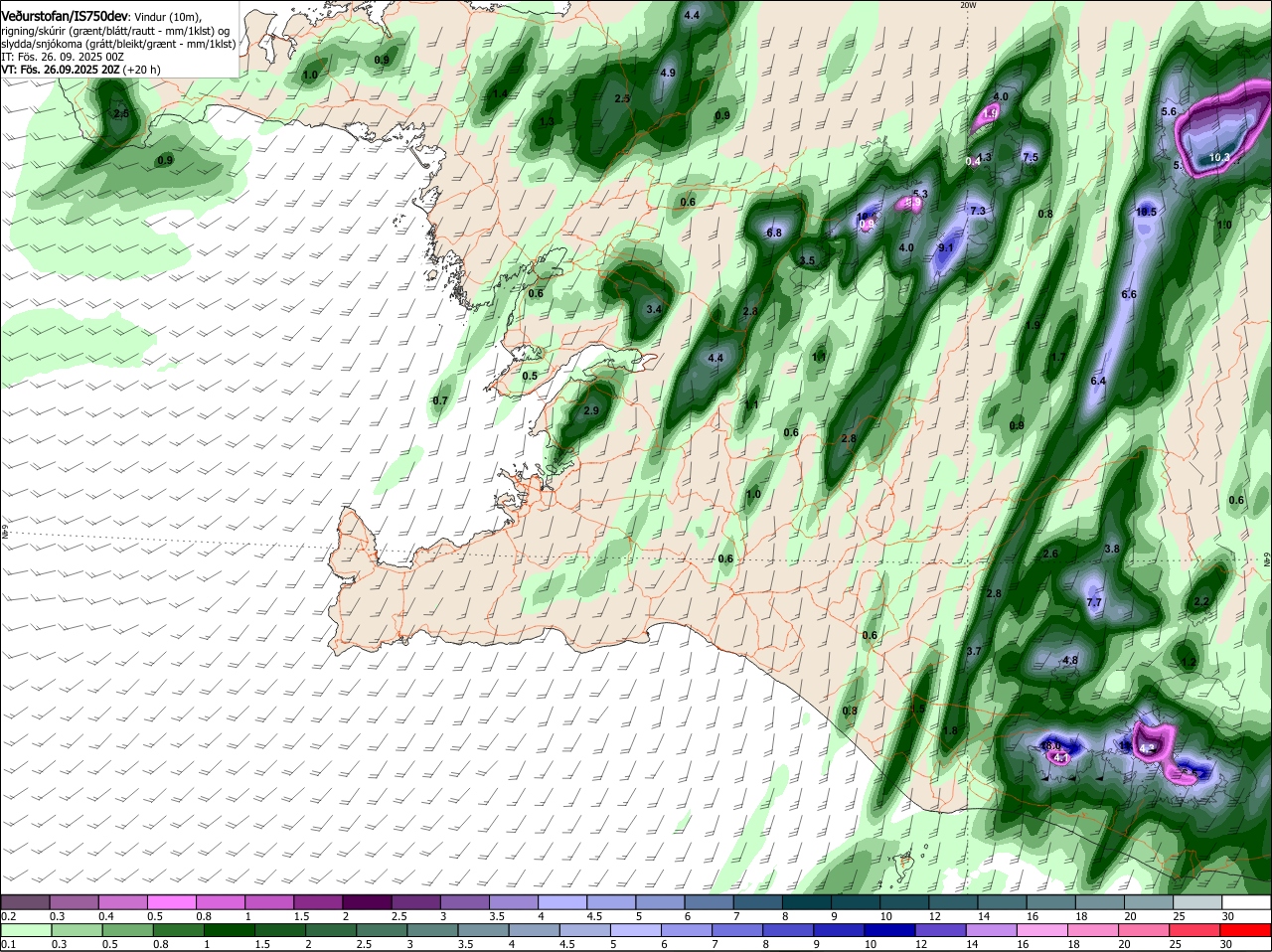The image size is (1272, 952).
Task: Click the 6.4 precipitation value label
Action: click(1098, 381)
